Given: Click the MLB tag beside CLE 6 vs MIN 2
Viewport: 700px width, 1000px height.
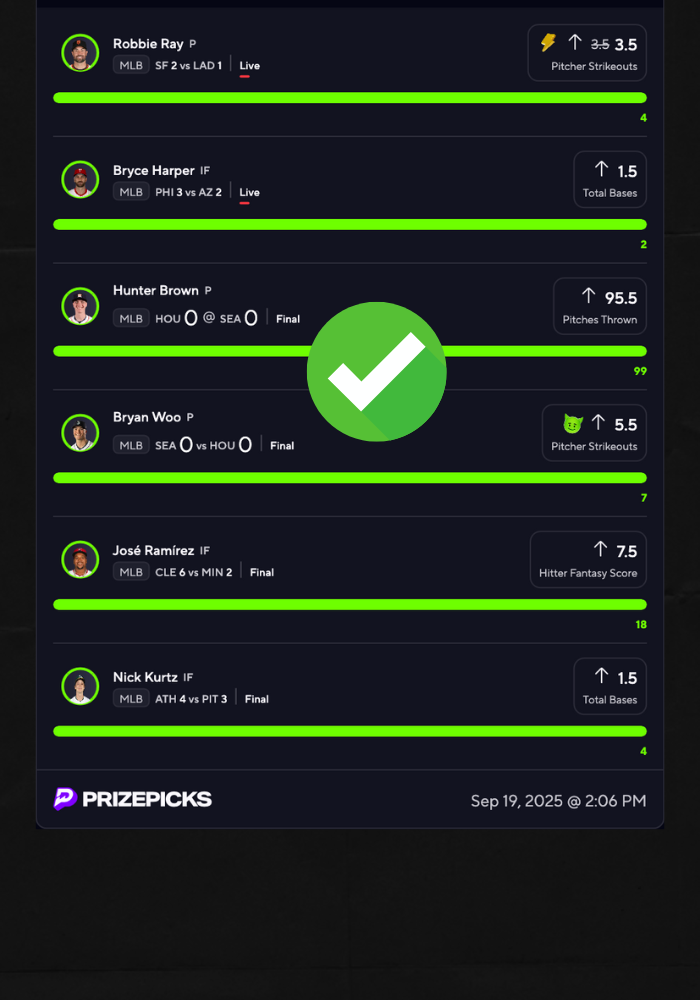Looking at the screenshot, I should 131,572.
